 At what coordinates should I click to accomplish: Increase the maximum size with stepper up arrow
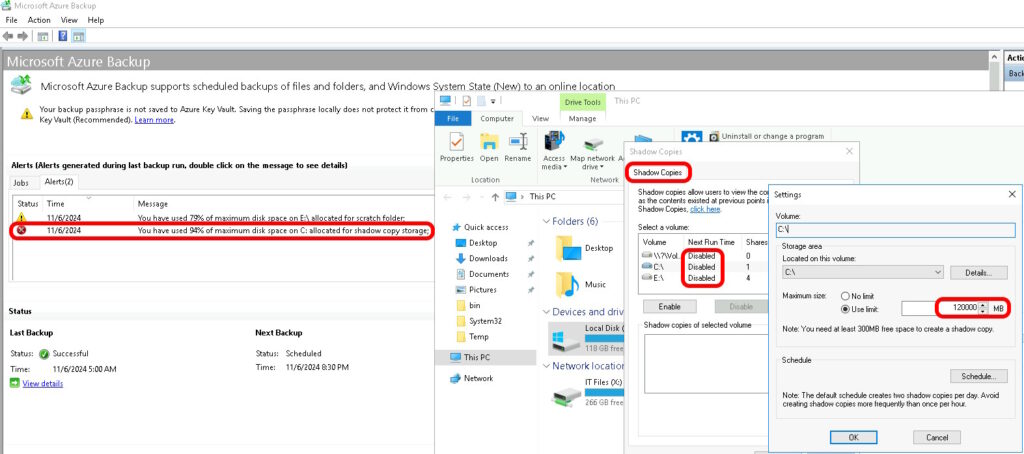coord(983,305)
